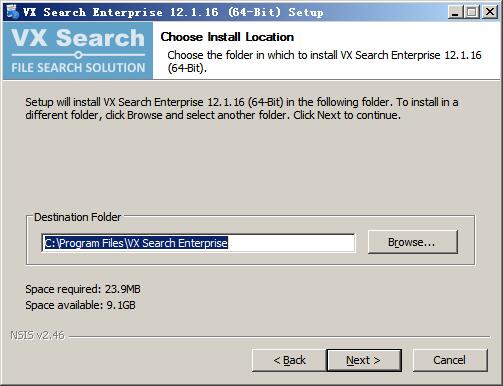Open the Browse... folder dialog
The height and width of the screenshot is (386, 503).
point(413,242)
